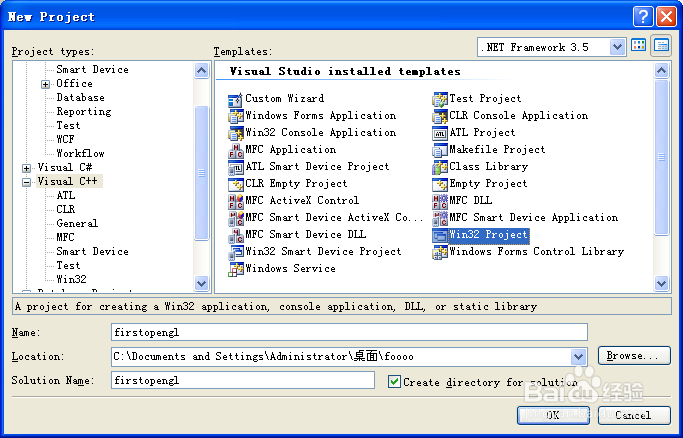Select the Class Library template icon
The height and width of the screenshot is (438, 683).
tap(440, 168)
